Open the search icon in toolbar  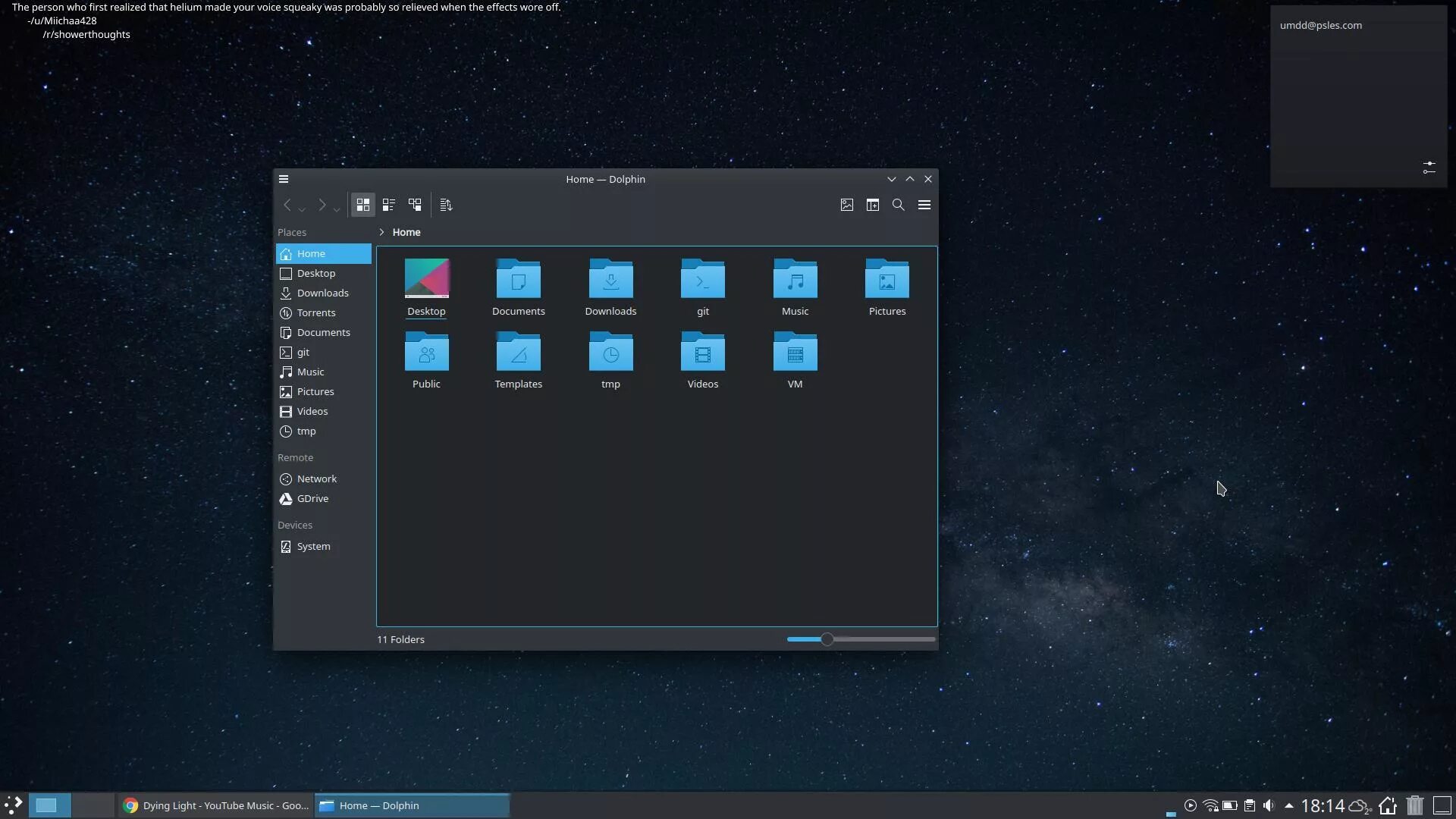pos(898,204)
